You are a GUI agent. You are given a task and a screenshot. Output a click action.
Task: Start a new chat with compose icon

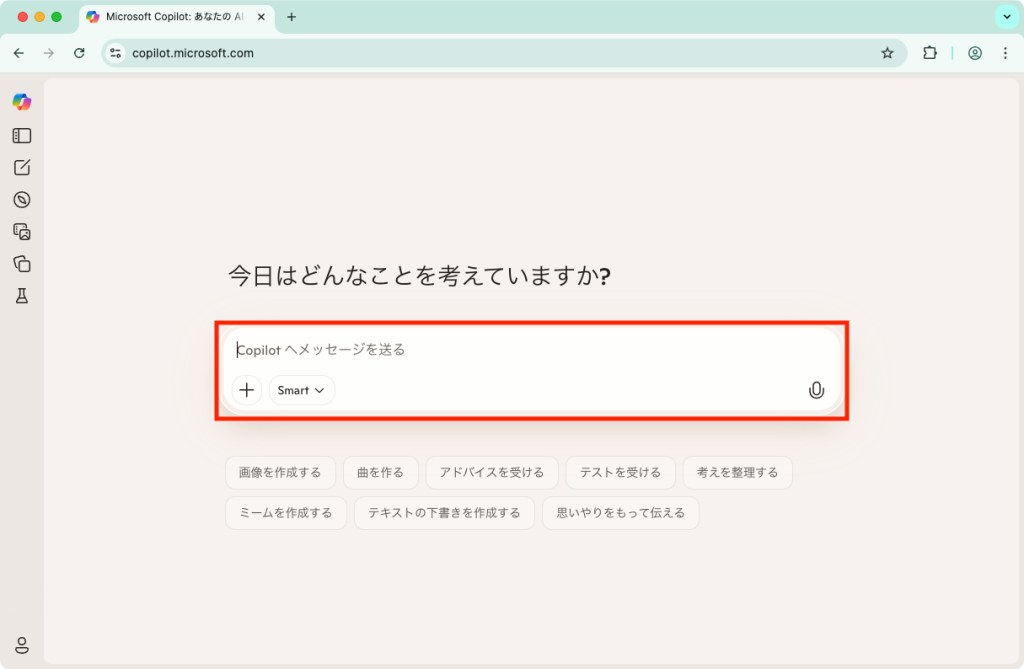(x=22, y=167)
